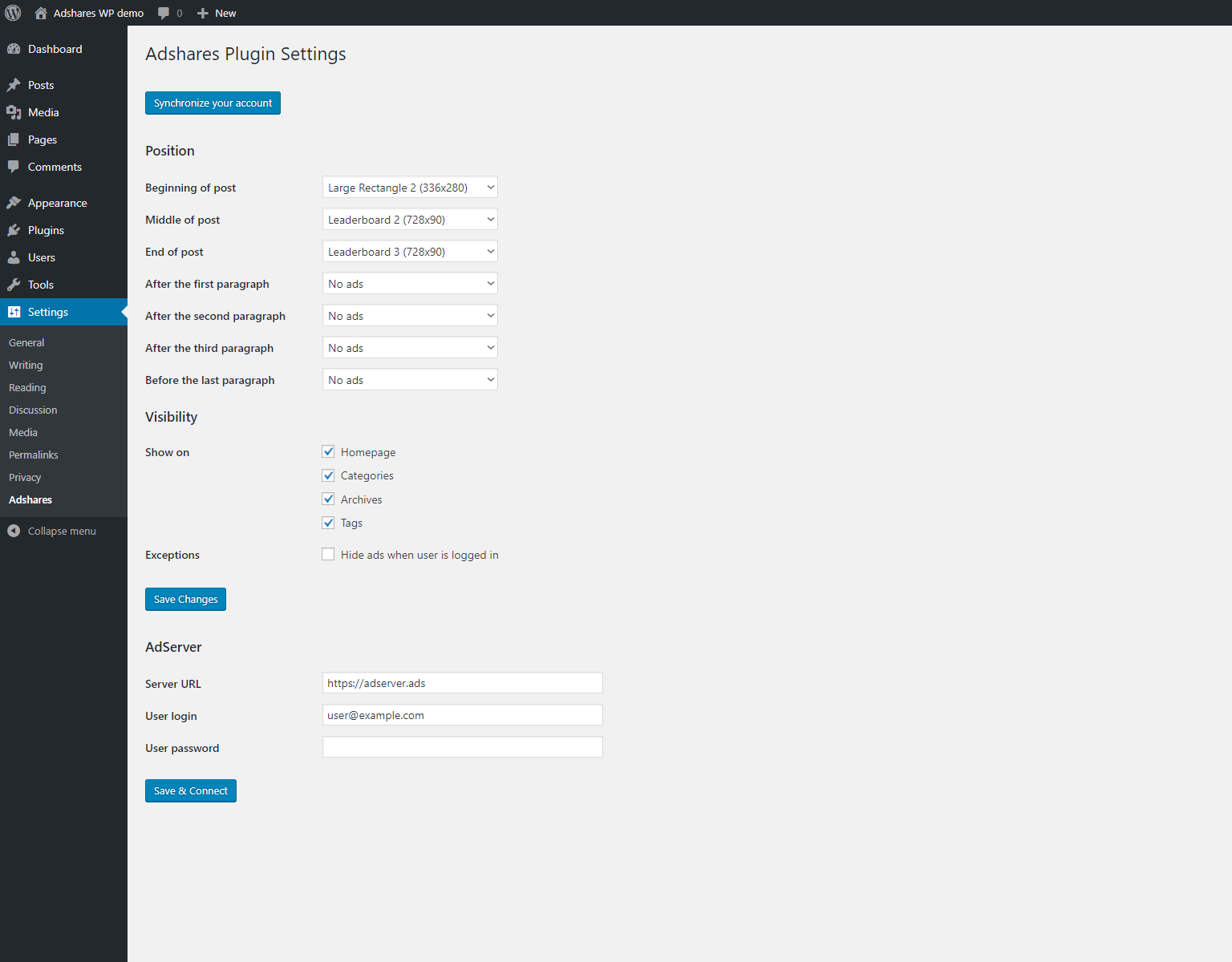The height and width of the screenshot is (962, 1232).
Task: Uncheck the Archives checkbox
Action: (328, 499)
